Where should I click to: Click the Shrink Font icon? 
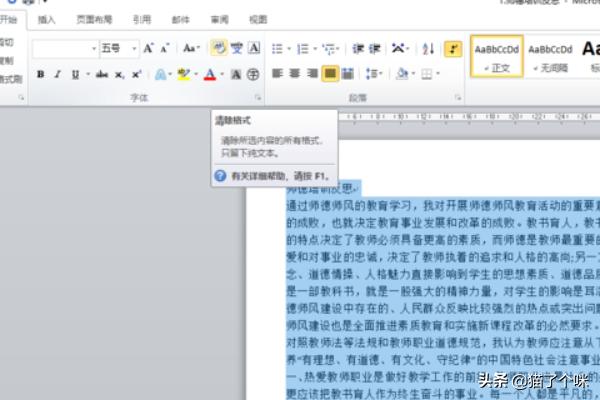point(165,49)
